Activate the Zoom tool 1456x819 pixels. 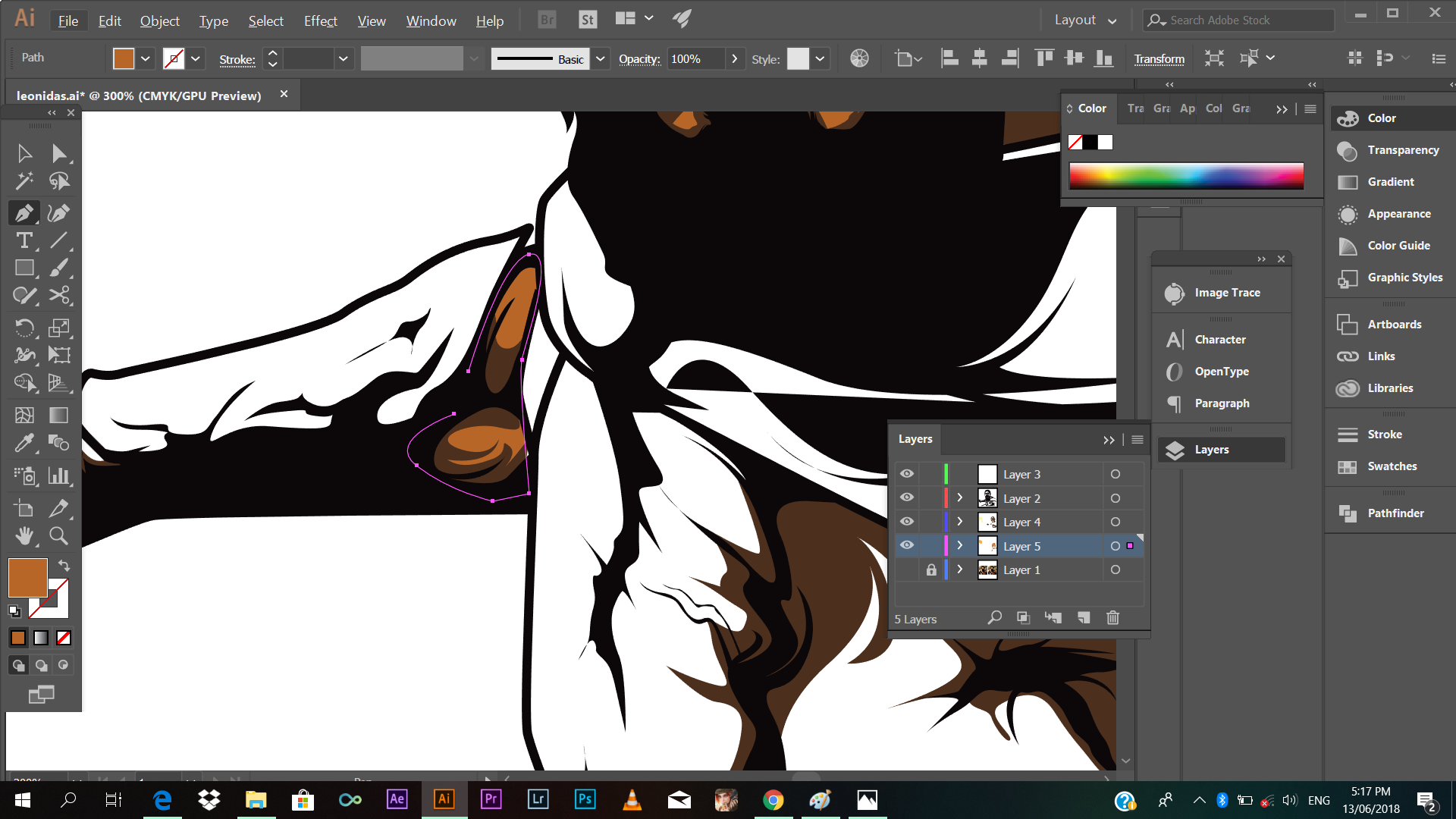click(x=58, y=536)
